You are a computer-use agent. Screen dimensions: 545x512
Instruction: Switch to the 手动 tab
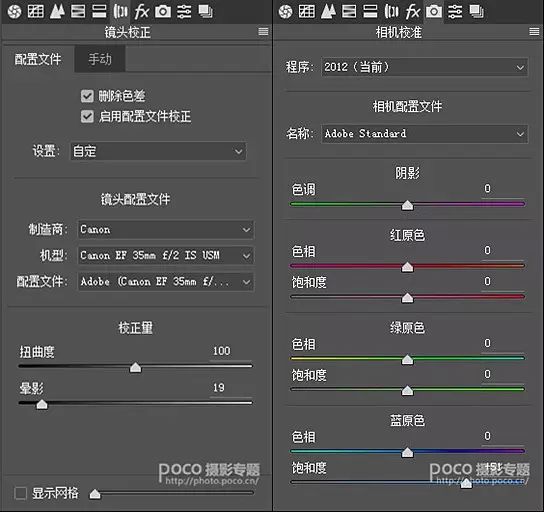[100, 59]
